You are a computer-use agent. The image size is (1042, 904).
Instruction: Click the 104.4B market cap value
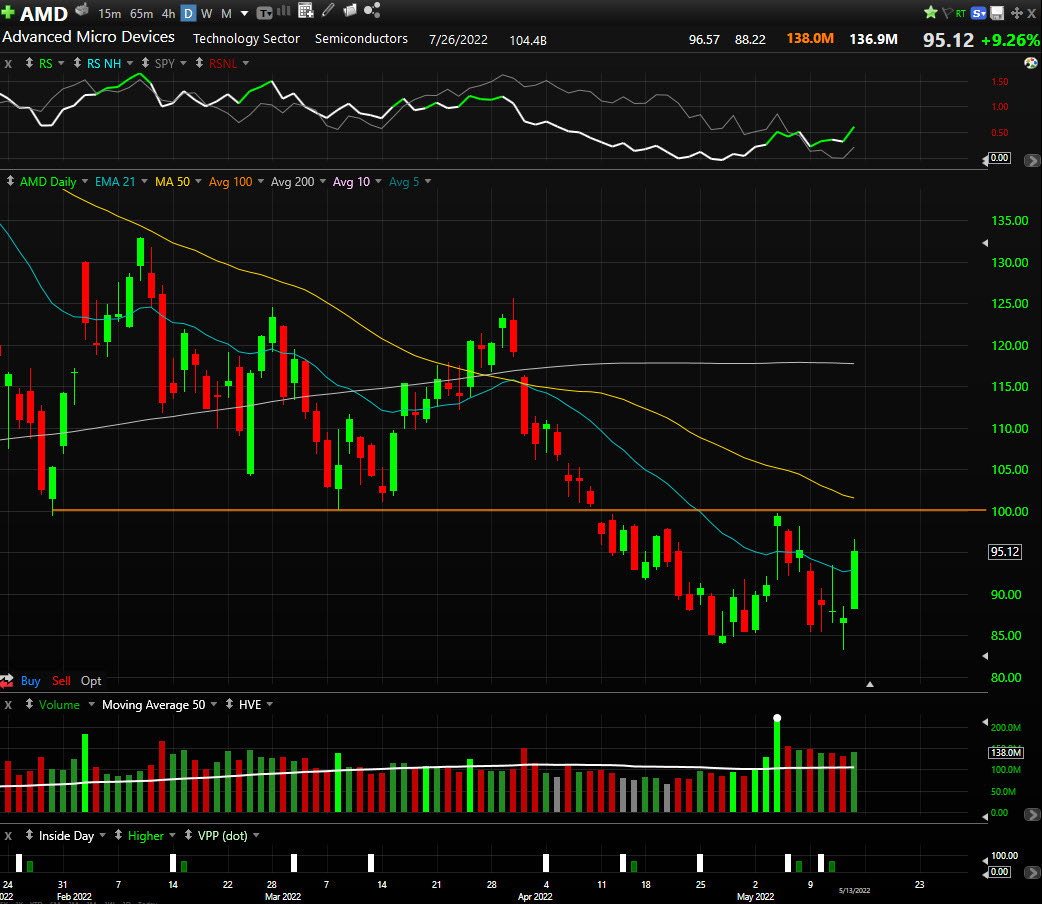point(528,41)
